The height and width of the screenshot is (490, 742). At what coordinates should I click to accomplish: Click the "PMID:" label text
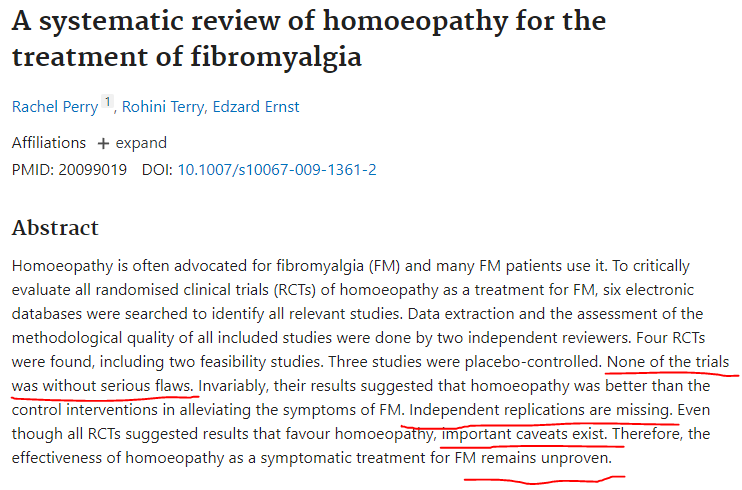[x=33, y=169]
